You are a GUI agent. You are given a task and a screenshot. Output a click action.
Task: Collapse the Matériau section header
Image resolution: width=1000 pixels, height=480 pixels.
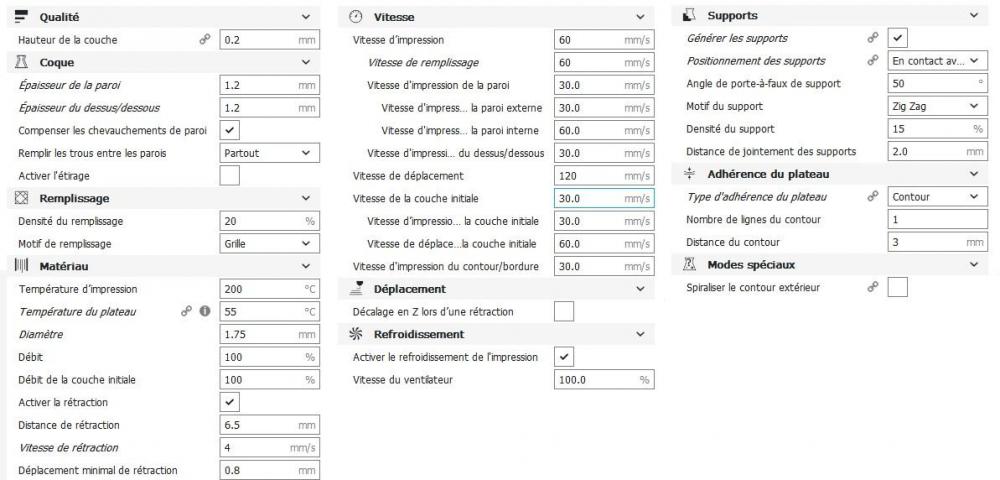click(x=163, y=266)
